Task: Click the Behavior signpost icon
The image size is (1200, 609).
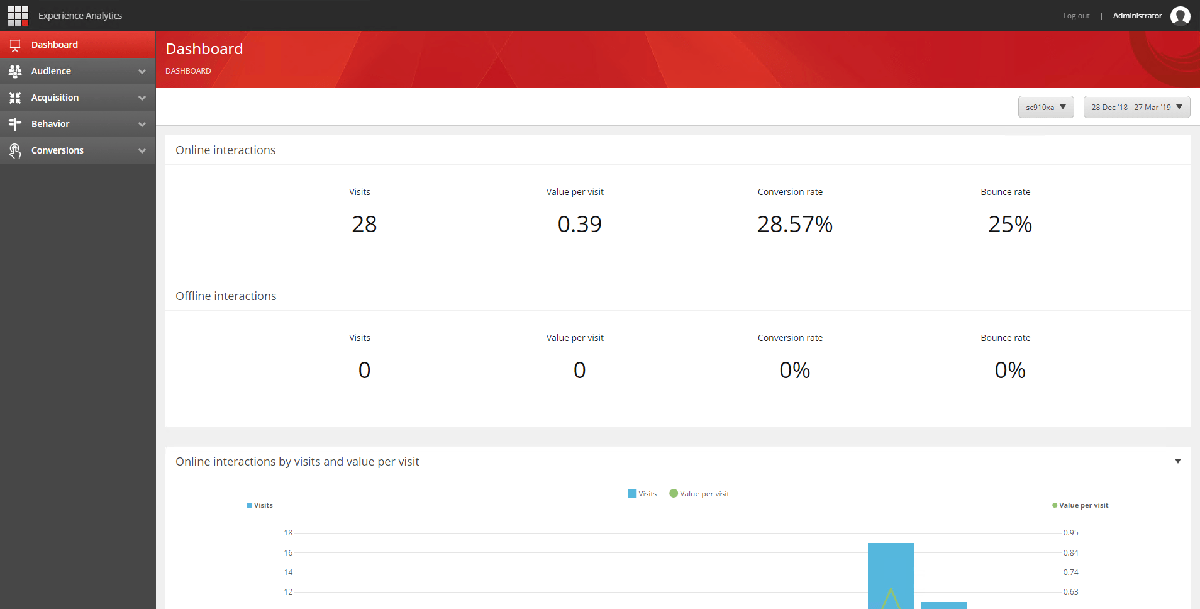Action: [x=15, y=124]
